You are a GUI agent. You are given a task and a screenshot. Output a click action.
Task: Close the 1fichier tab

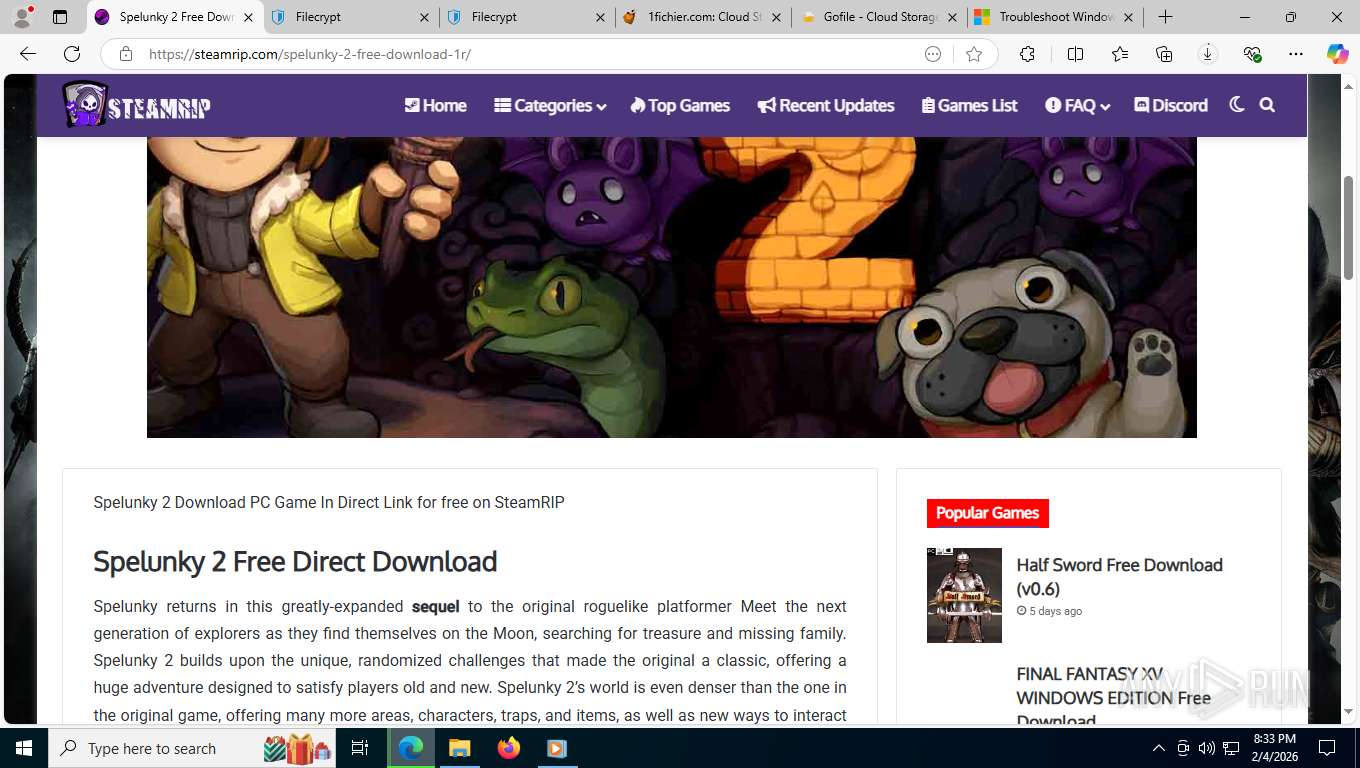(776, 17)
